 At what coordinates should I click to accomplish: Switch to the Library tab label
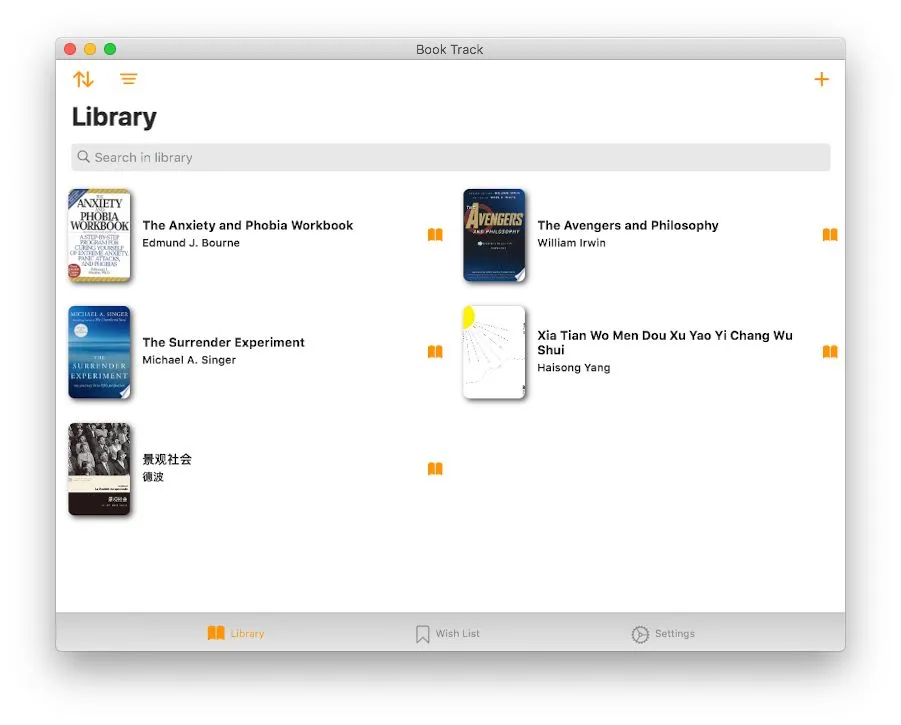coord(247,634)
